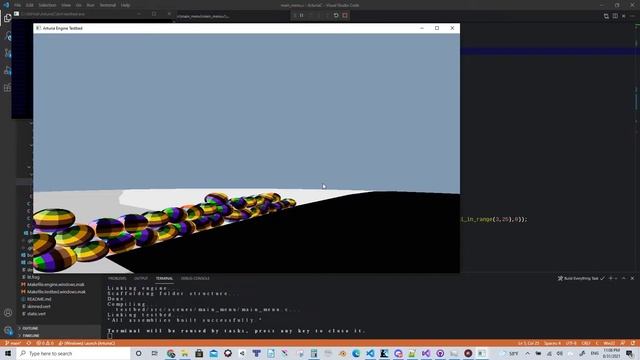
Task: Open the Windows notification center
Action: pyautogui.click(x=630, y=353)
